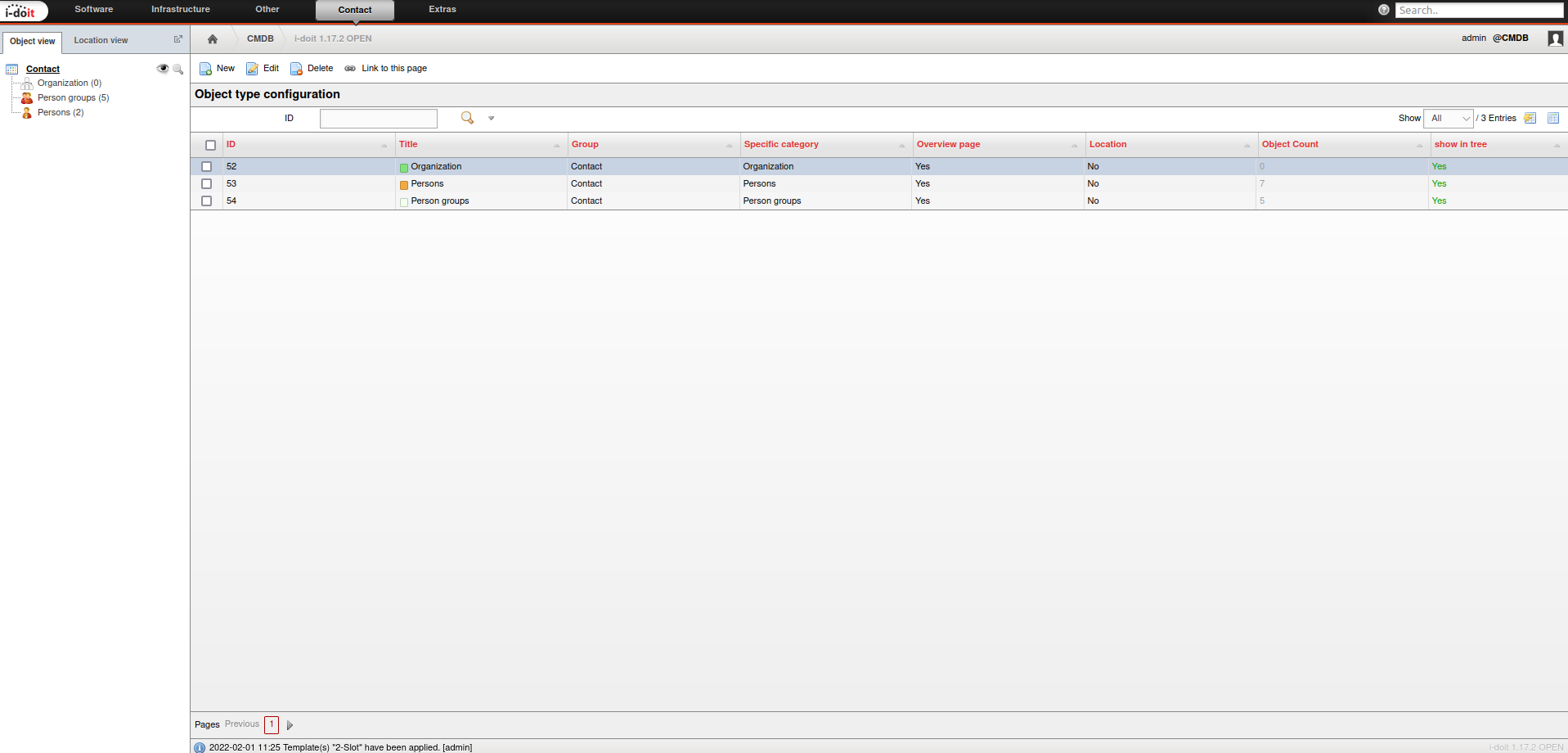Sort by the Object Count column
The width and height of the screenshot is (1568, 753).
pos(1290,145)
